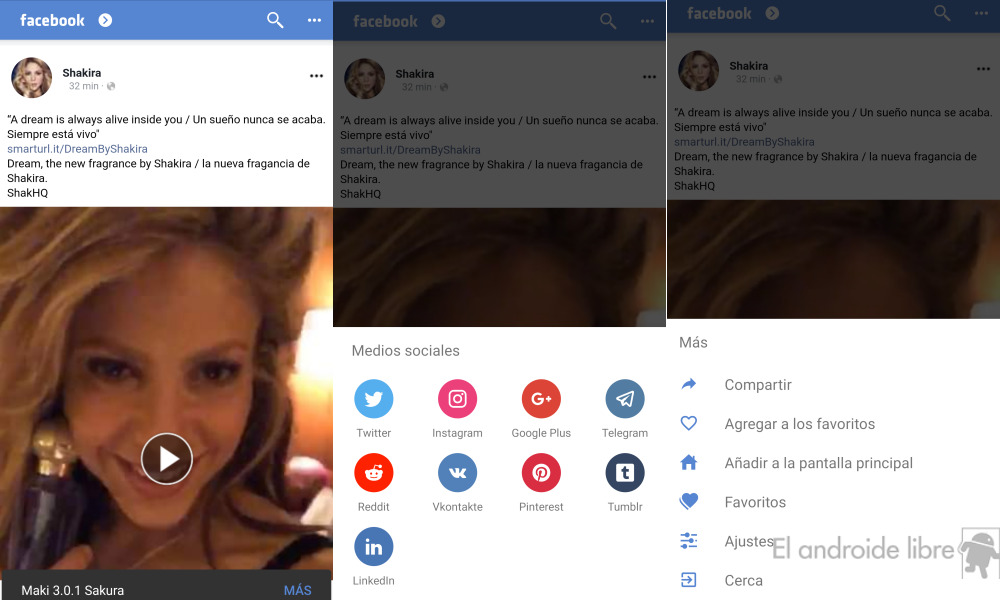
Task: Select the Google Plus icon
Action: tap(541, 399)
